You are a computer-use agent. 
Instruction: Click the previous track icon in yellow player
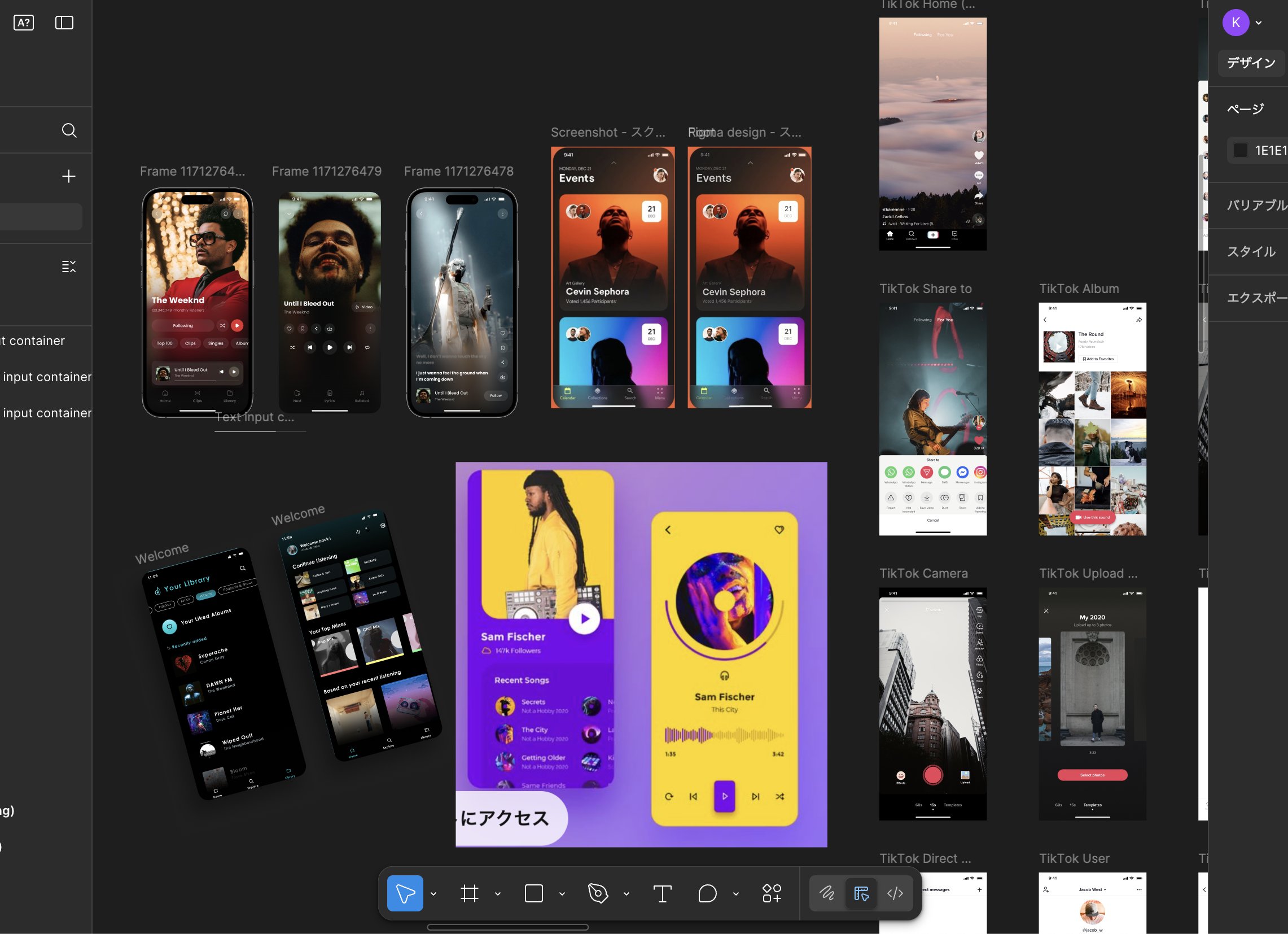694,797
